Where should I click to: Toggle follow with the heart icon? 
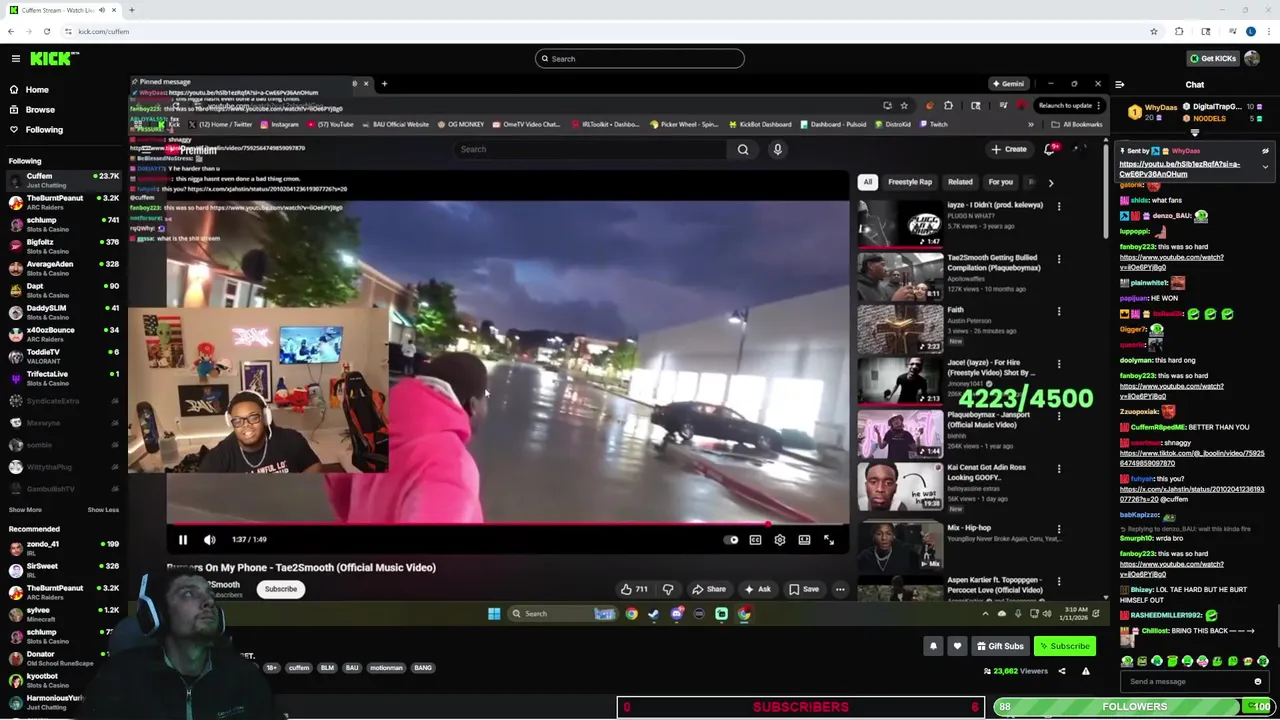pos(957,646)
